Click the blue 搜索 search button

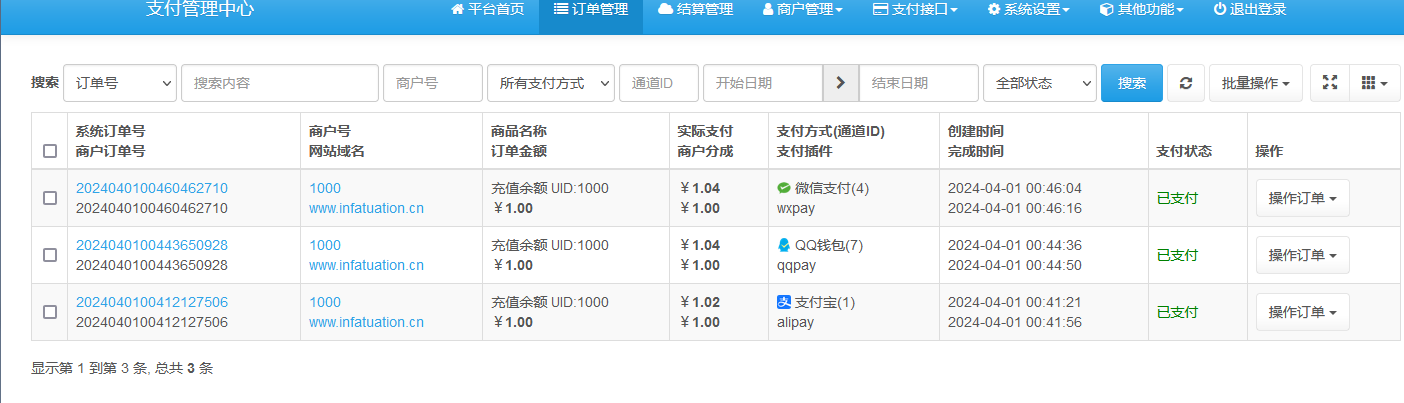[x=1131, y=83]
